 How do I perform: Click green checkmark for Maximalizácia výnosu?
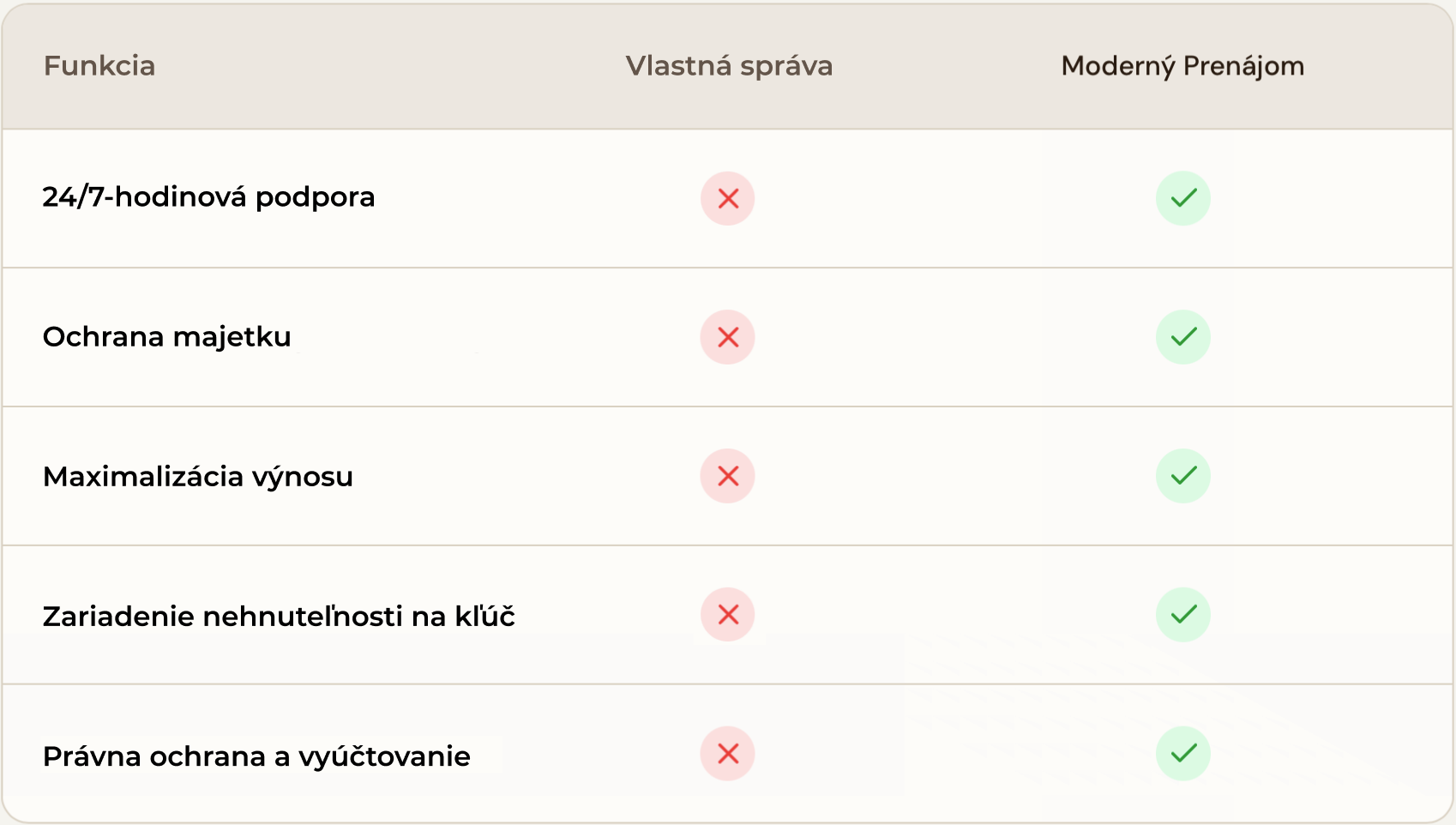click(x=1183, y=476)
